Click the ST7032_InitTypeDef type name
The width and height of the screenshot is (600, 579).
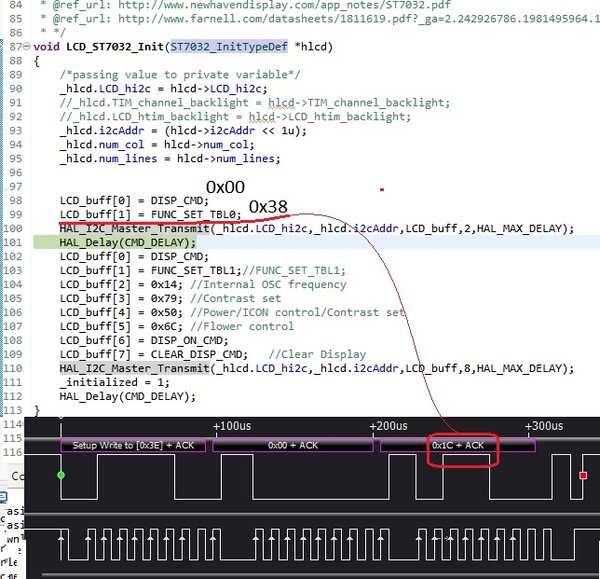click(229, 47)
